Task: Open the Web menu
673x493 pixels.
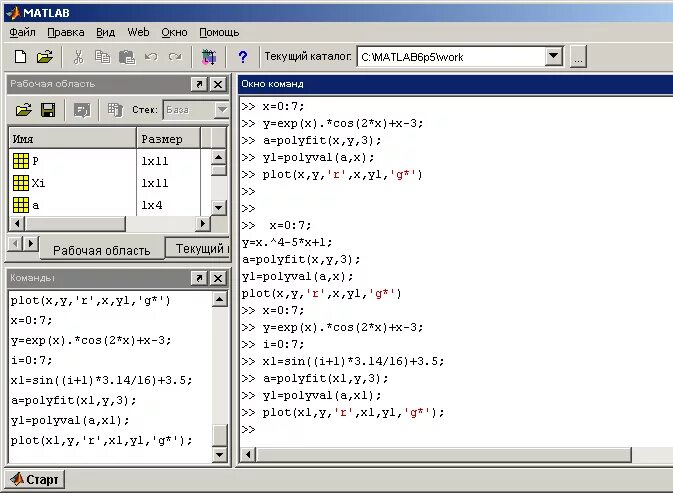Action: coord(138,32)
